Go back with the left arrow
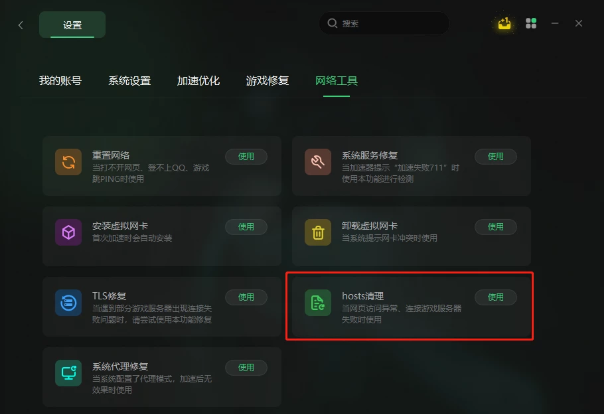Viewport: 604px width, 414px height. click(x=21, y=25)
